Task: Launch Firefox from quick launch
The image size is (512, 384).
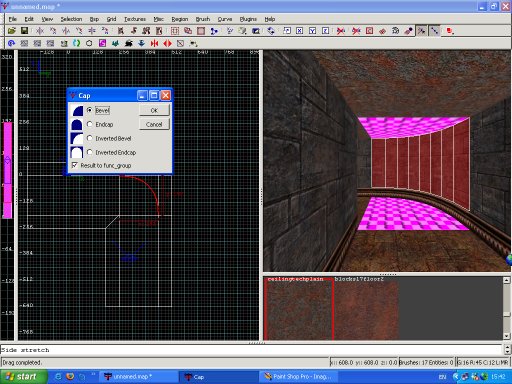Action: (70, 377)
